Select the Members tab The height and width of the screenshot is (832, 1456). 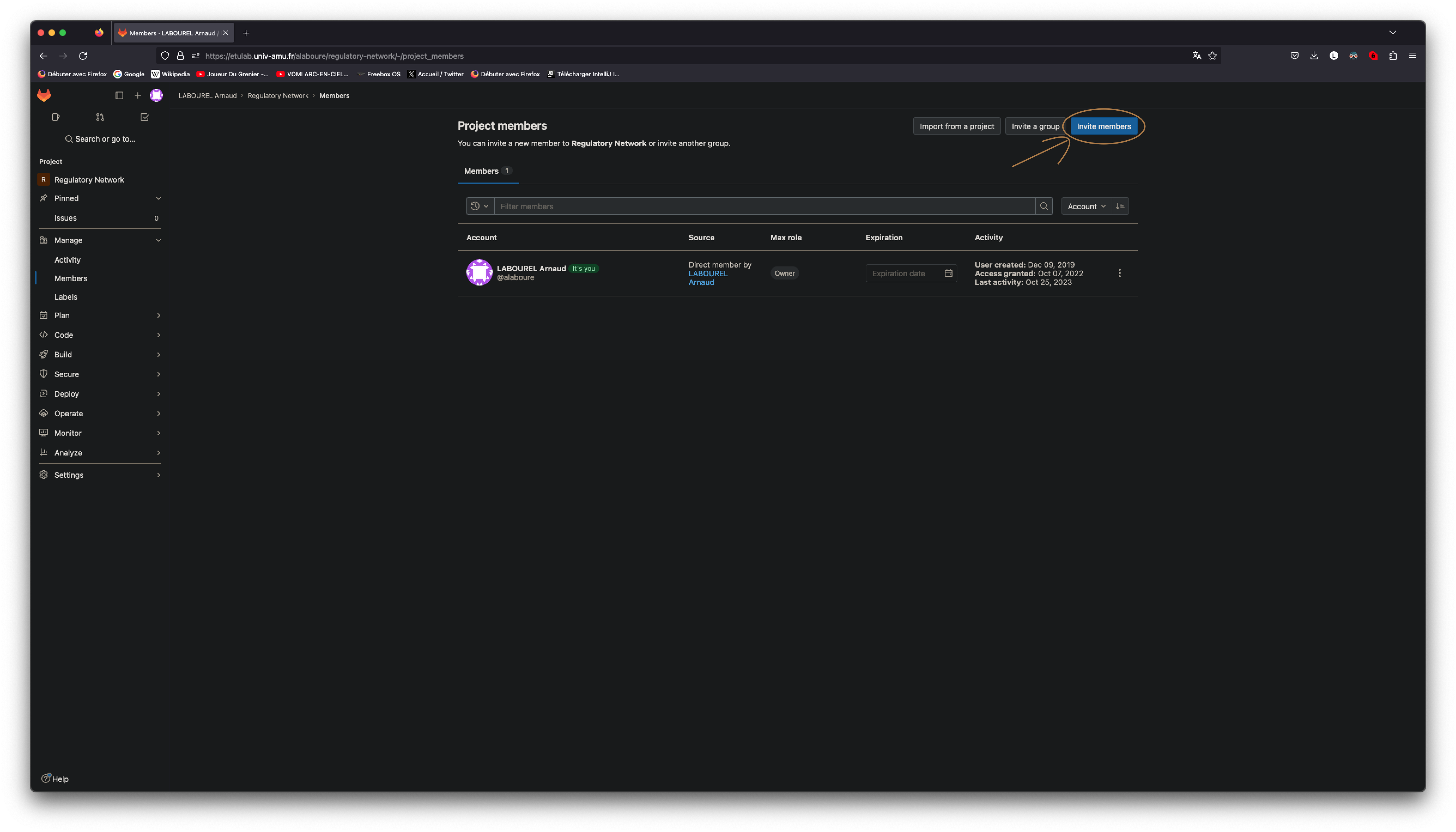488,171
